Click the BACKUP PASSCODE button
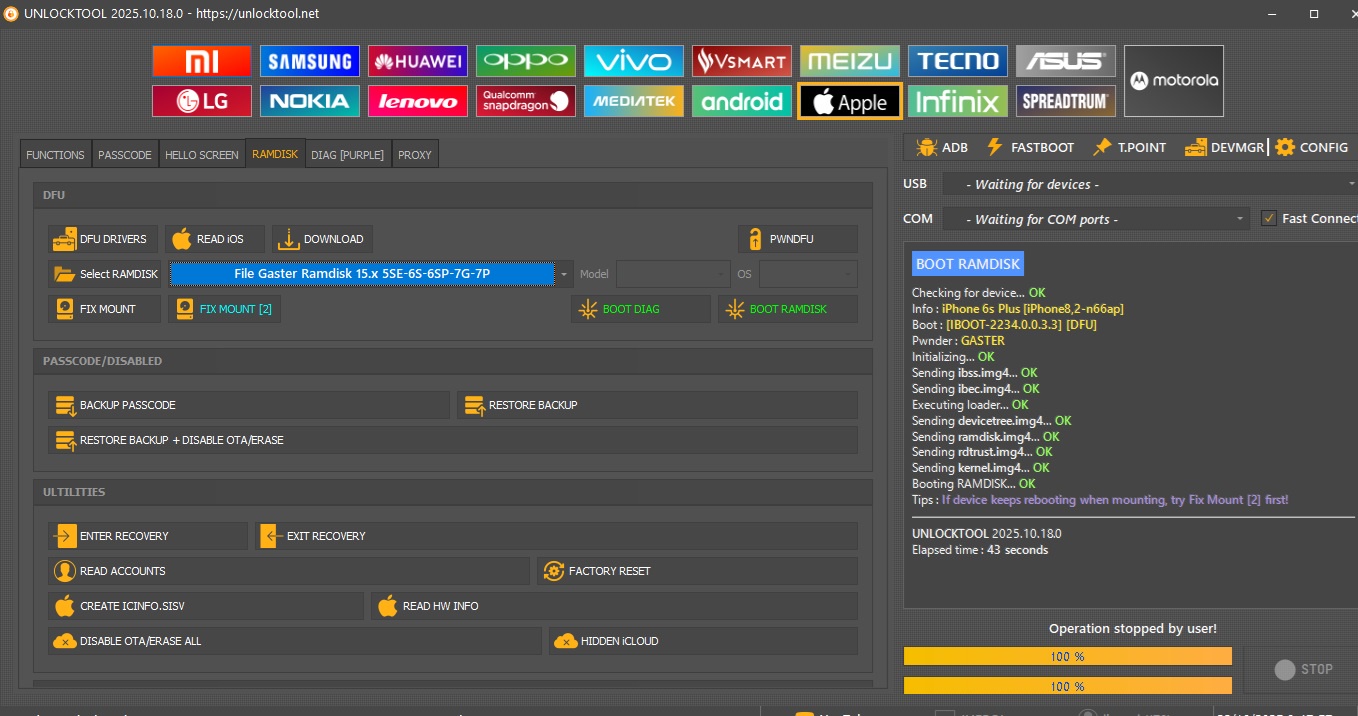 pos(249,405)
